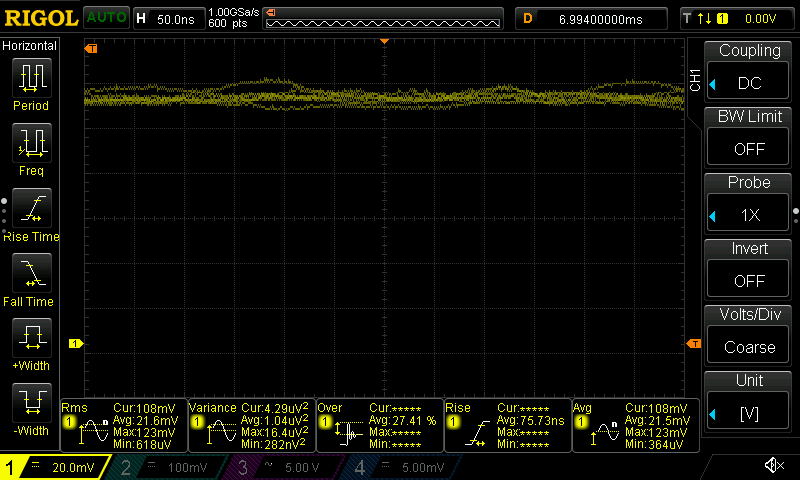Screen dimensions: 800x480
Task: Click the 0.00V trigger level value
Action: [x=760, y=19]
